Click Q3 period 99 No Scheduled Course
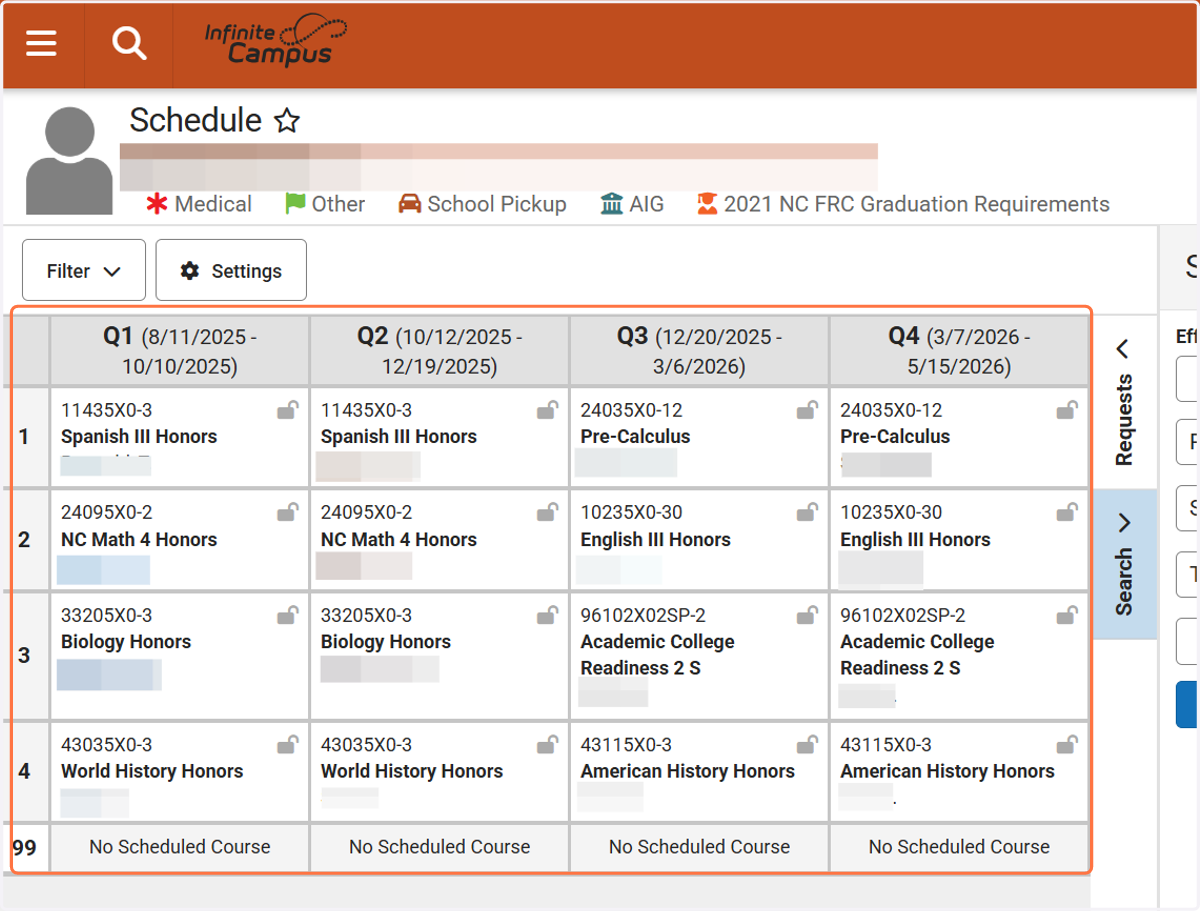 click(699, 847)
